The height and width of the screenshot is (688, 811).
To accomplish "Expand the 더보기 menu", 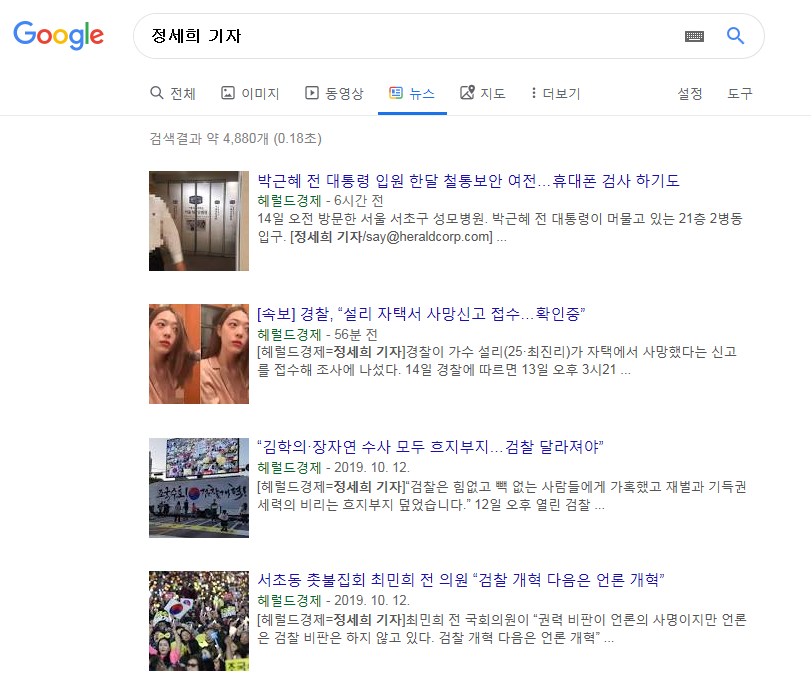I will point(555,93).
